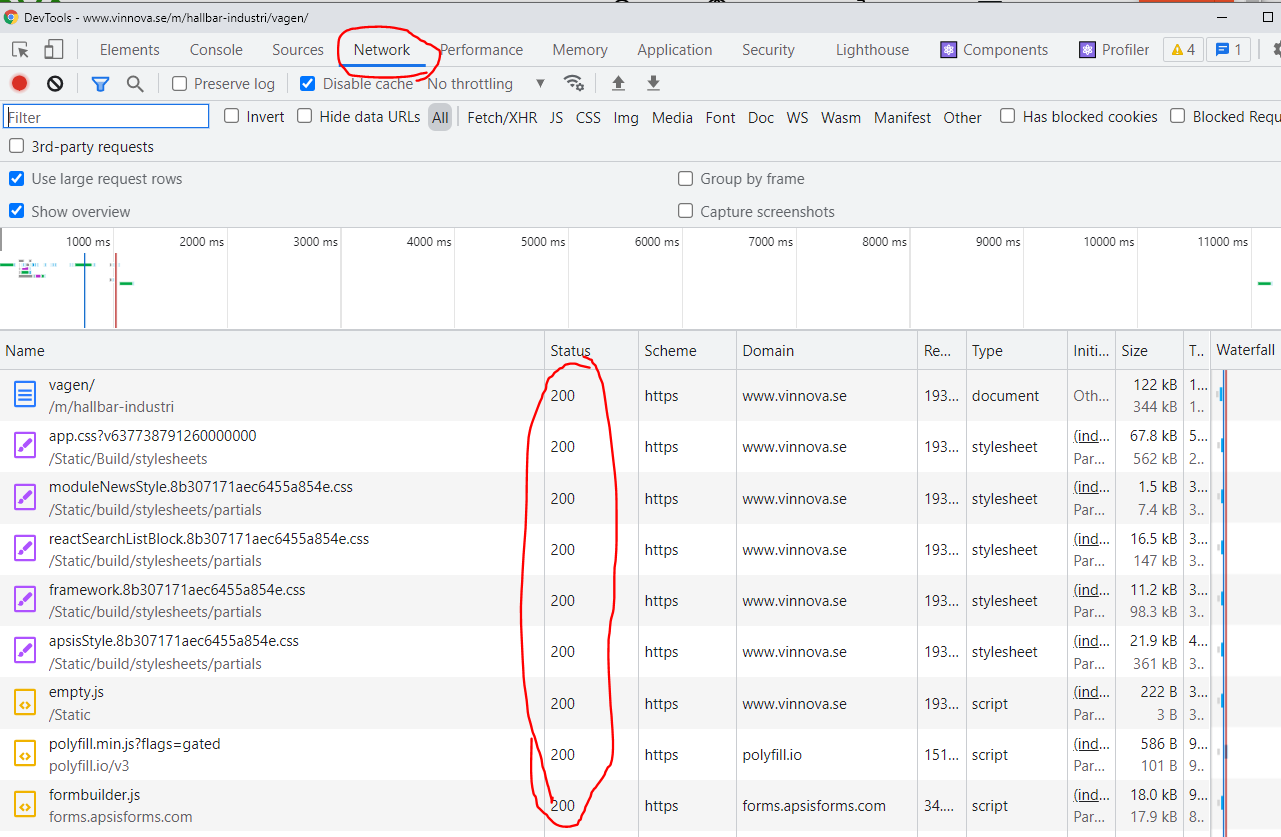The image size is (1281, 837).
Task: Click the Filter text input field
Action: [x=106, y=117]
